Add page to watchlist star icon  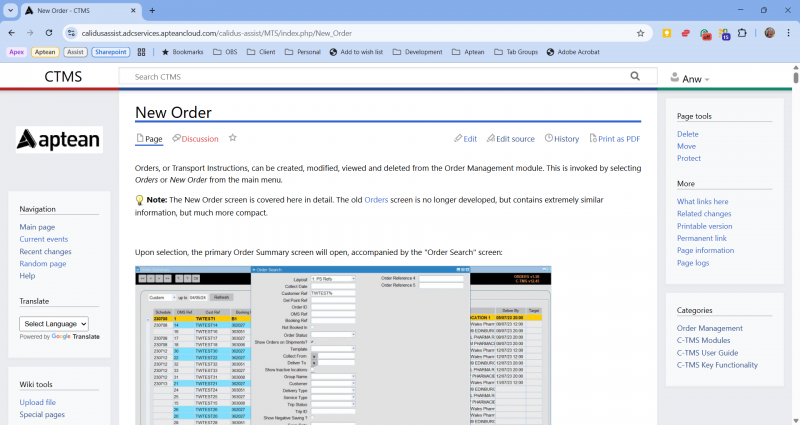point(233,138)
